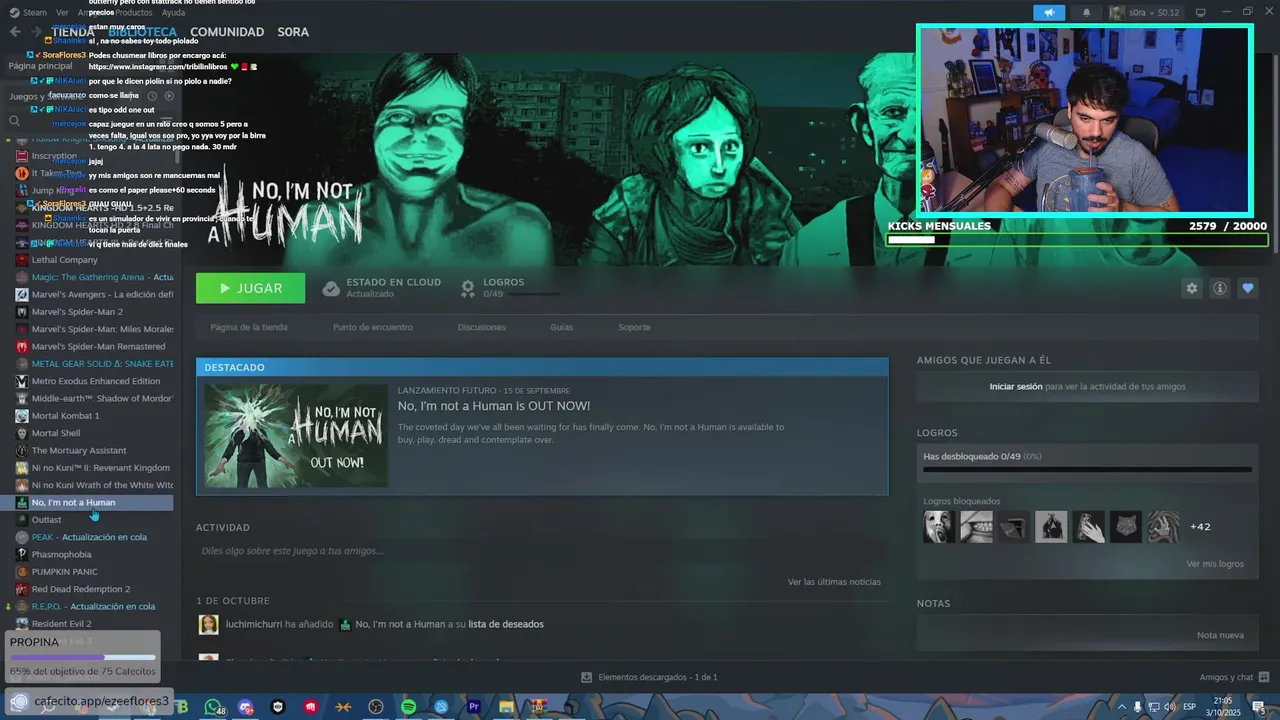Select third locked achievement icon
This screenshot has height=720, width=1280.
(x=1014, y=526)
